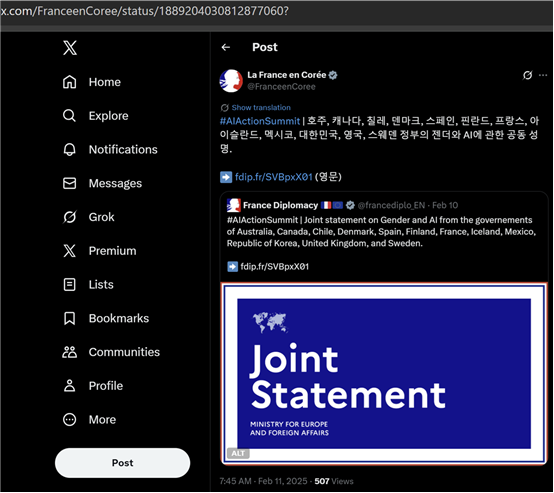Open the Messages envelope icon
This screenshot has height=493, width=554.
[70, 183]
